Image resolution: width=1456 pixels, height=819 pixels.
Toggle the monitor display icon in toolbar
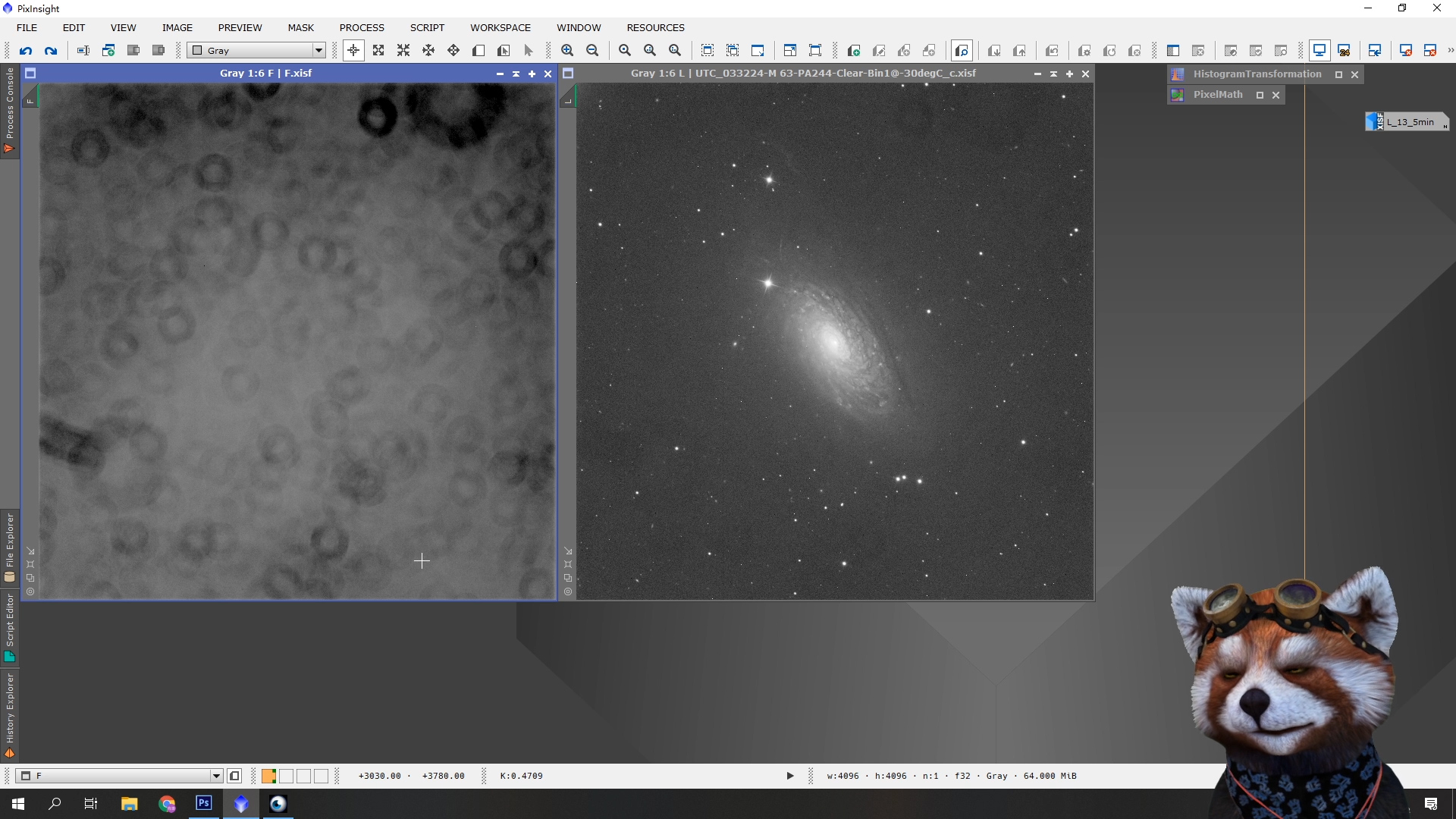[x=1319, y=51]
